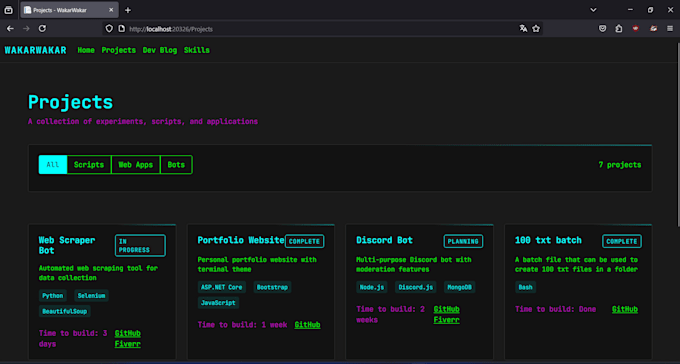Go to the Home nav link
The height and width of the screenshot is (364, 680).
[86, 50]
